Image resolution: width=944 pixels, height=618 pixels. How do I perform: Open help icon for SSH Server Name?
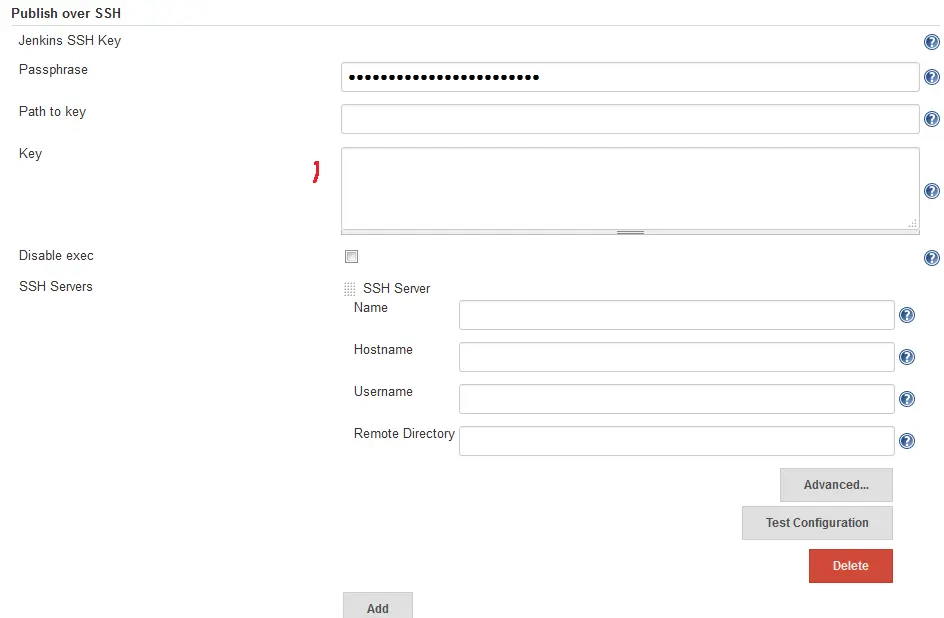tap(907, 315)
